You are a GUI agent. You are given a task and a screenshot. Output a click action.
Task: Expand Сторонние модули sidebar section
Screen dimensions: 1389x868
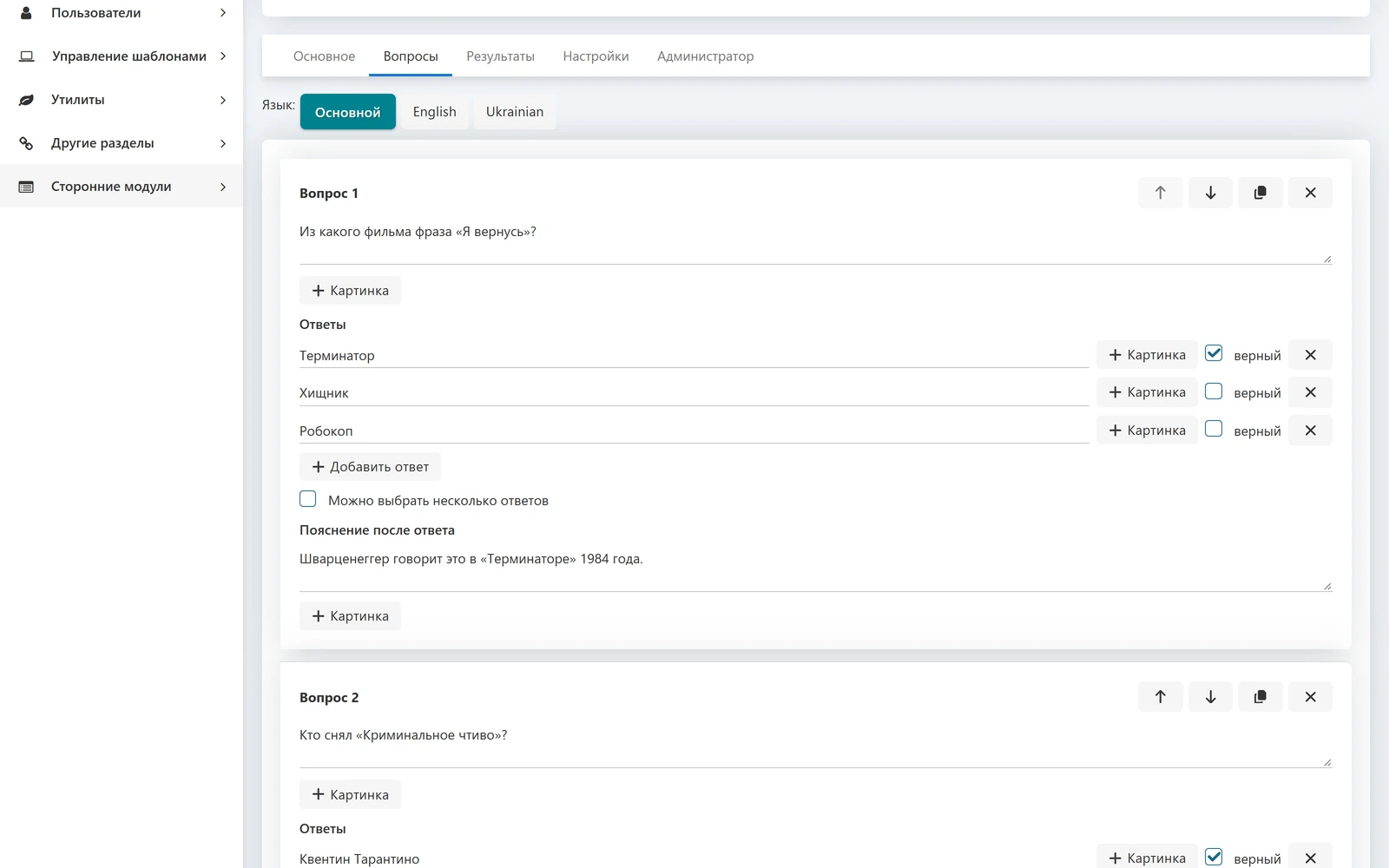(223, 187)
